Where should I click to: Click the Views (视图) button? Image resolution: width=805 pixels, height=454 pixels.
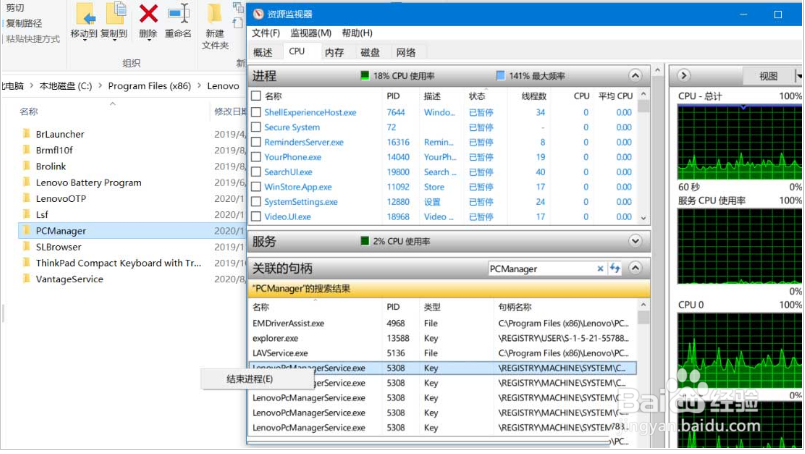click(768, 76)
